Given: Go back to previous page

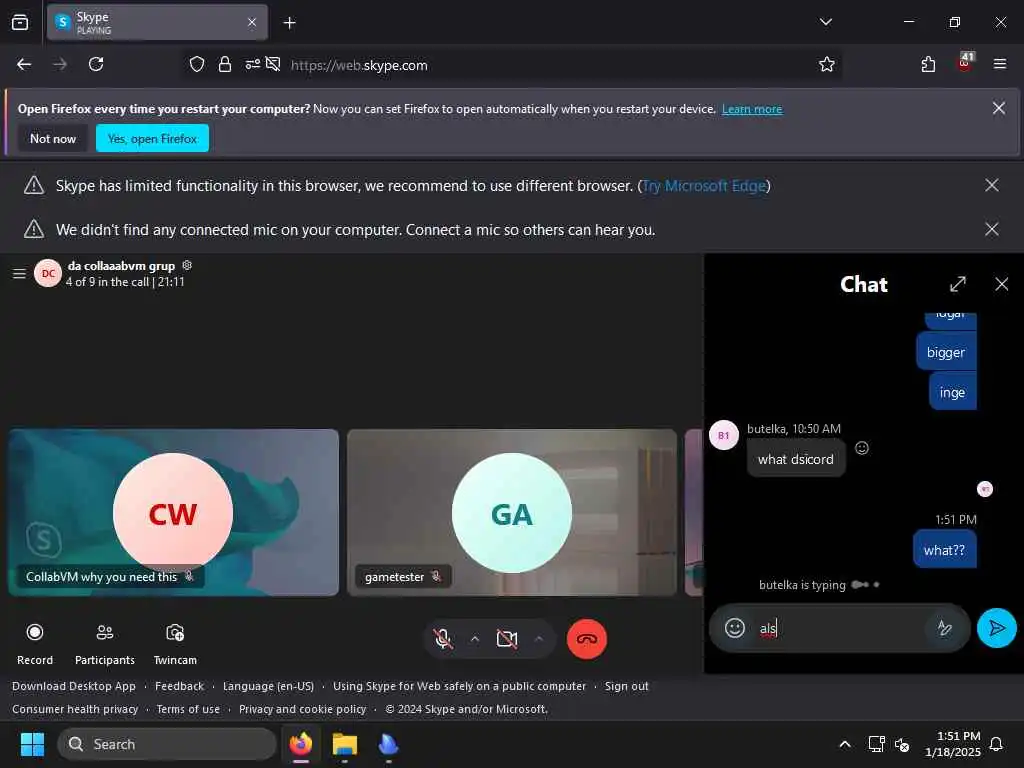Looking at the screenshot, I should click(24, 65).
